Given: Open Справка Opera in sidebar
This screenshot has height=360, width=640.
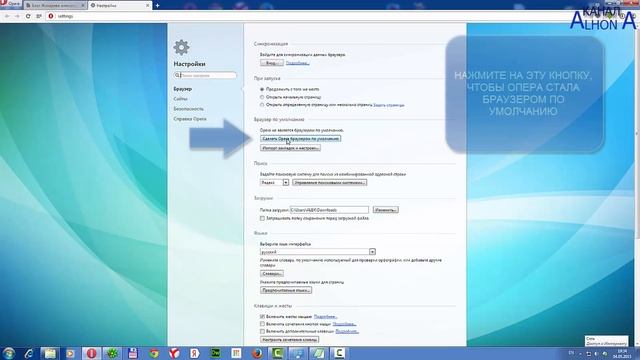Looking at the screenshot, I should pos(190,119).
